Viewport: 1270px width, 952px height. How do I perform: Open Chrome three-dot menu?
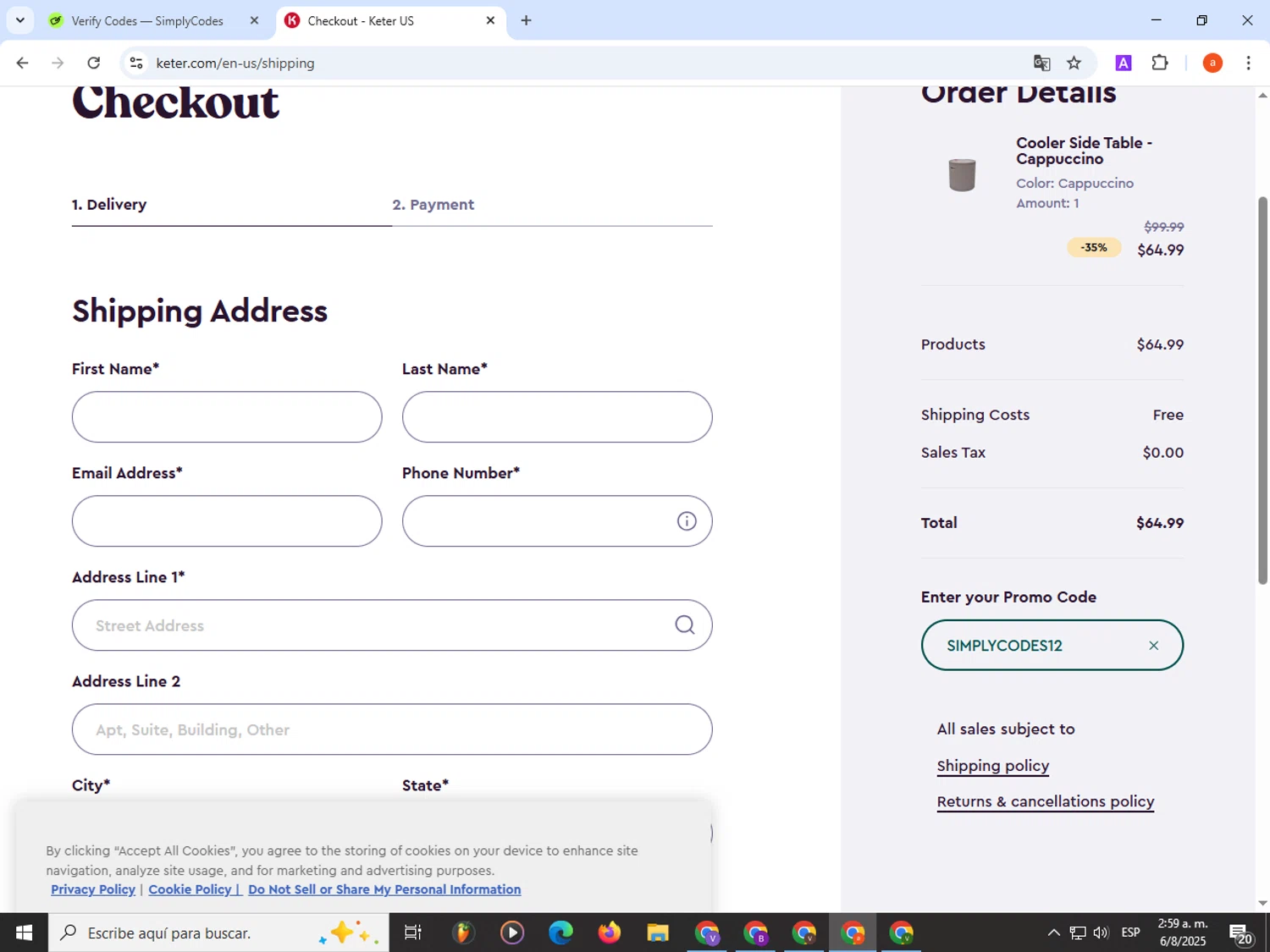pos(1248,63)
